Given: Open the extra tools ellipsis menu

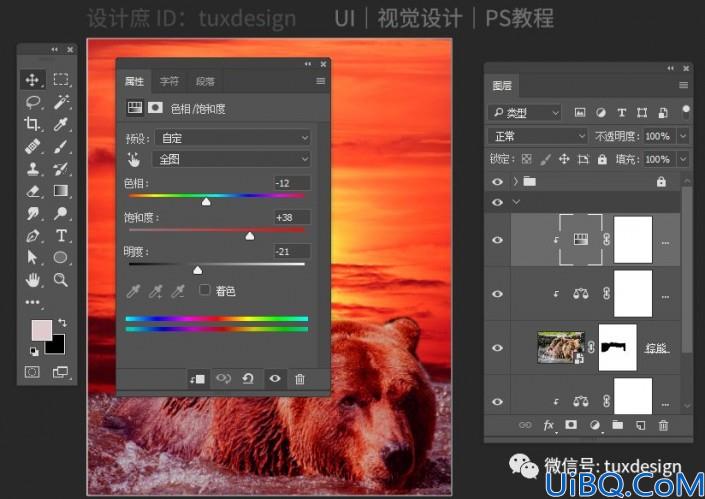Looking at the screenshot, I should point(32,302).
